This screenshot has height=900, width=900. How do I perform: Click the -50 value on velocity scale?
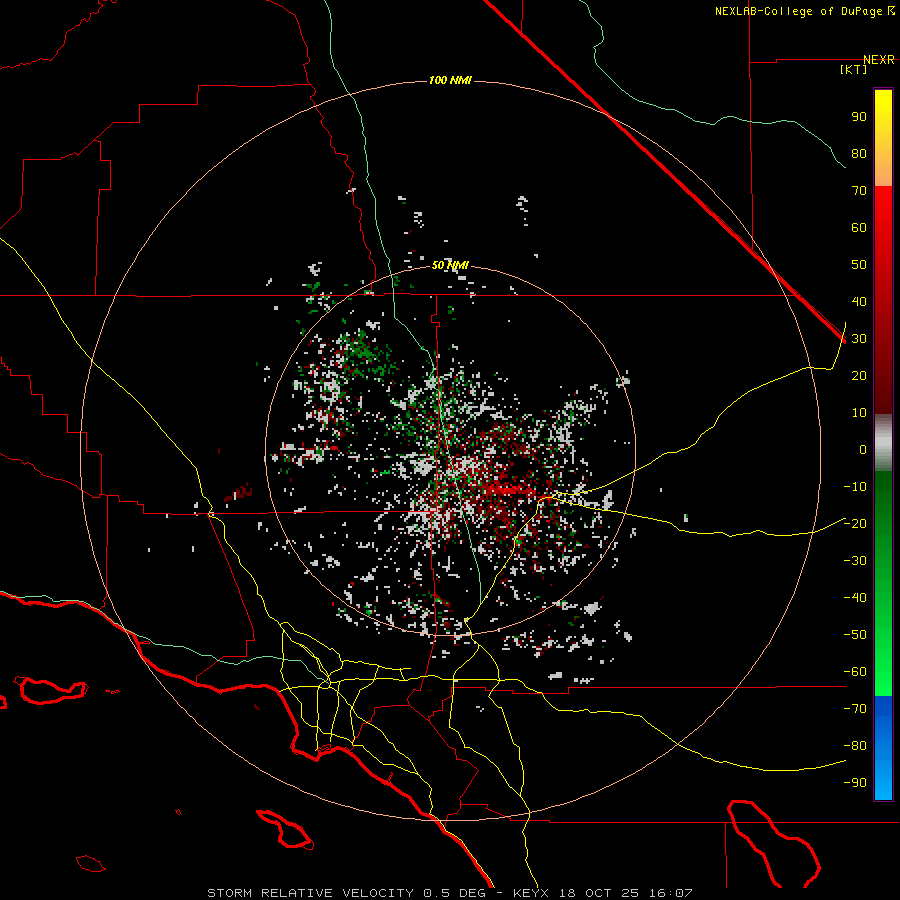point(855,635)
